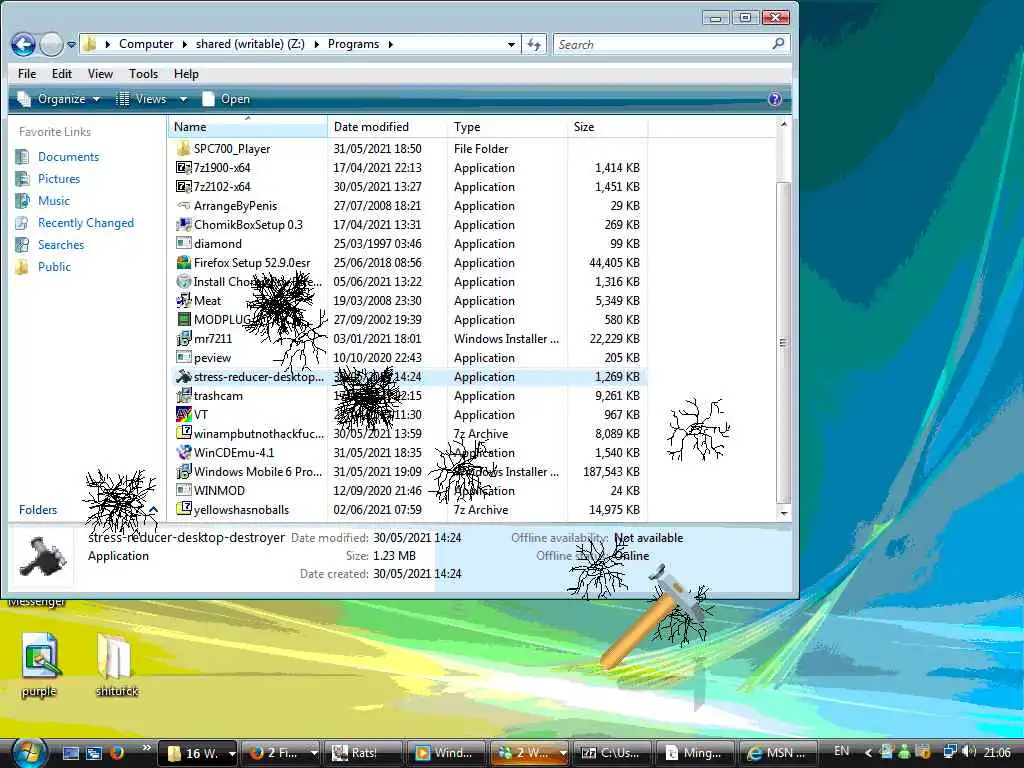The height and width of the screenshot is (768, 1024).
Task: Click the file list scroll down arrow
Action: click(784, 513)
